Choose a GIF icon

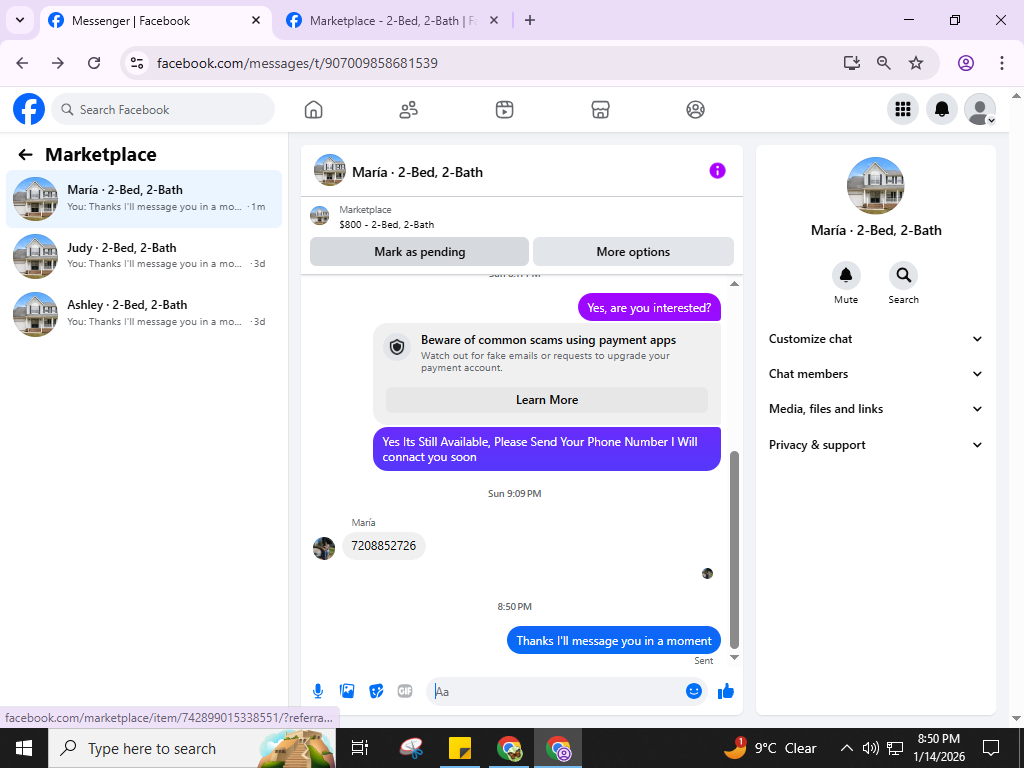(x=405, y=691)
